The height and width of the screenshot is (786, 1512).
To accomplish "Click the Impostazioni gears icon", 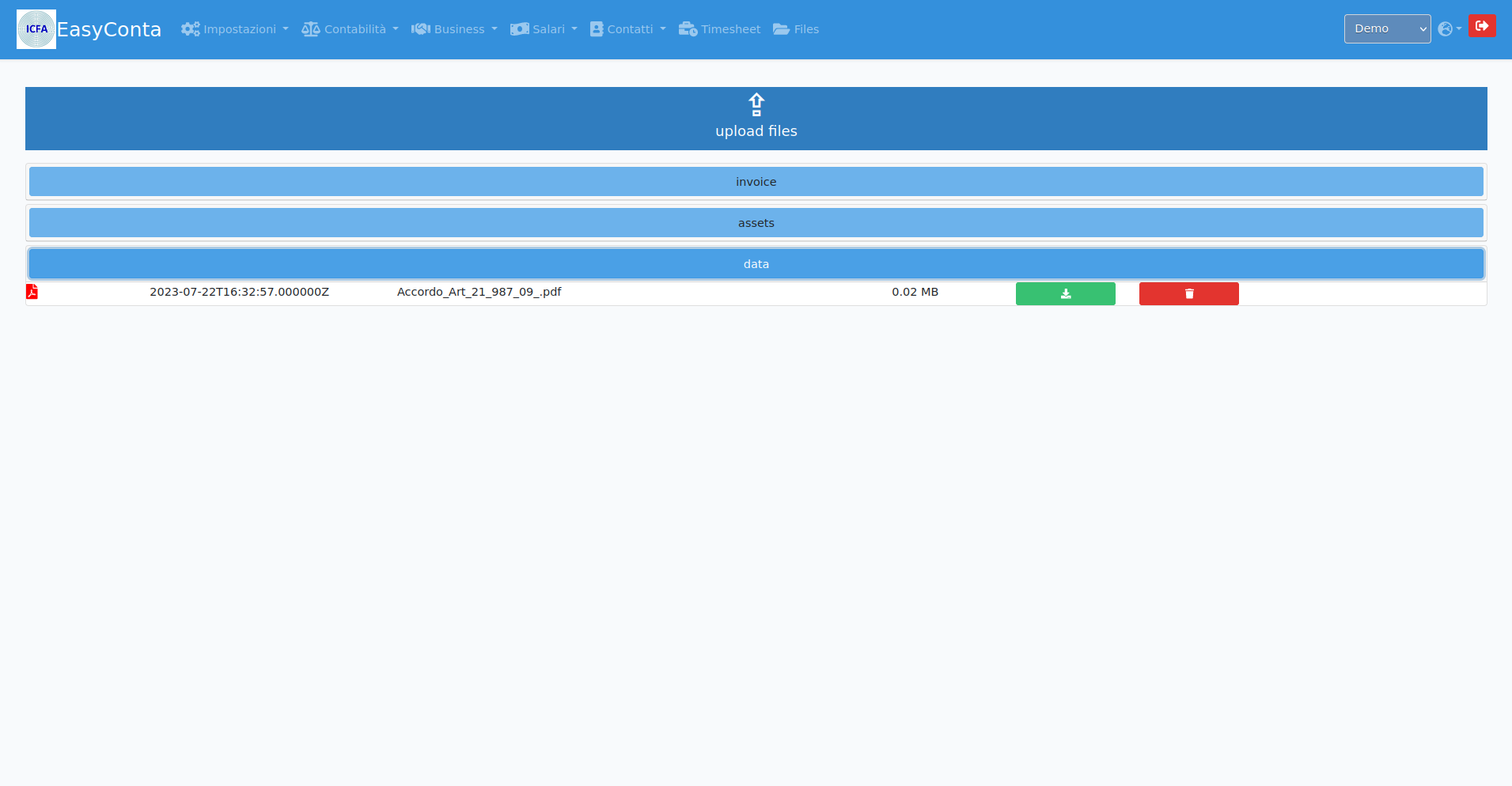I will click(191, 29).
